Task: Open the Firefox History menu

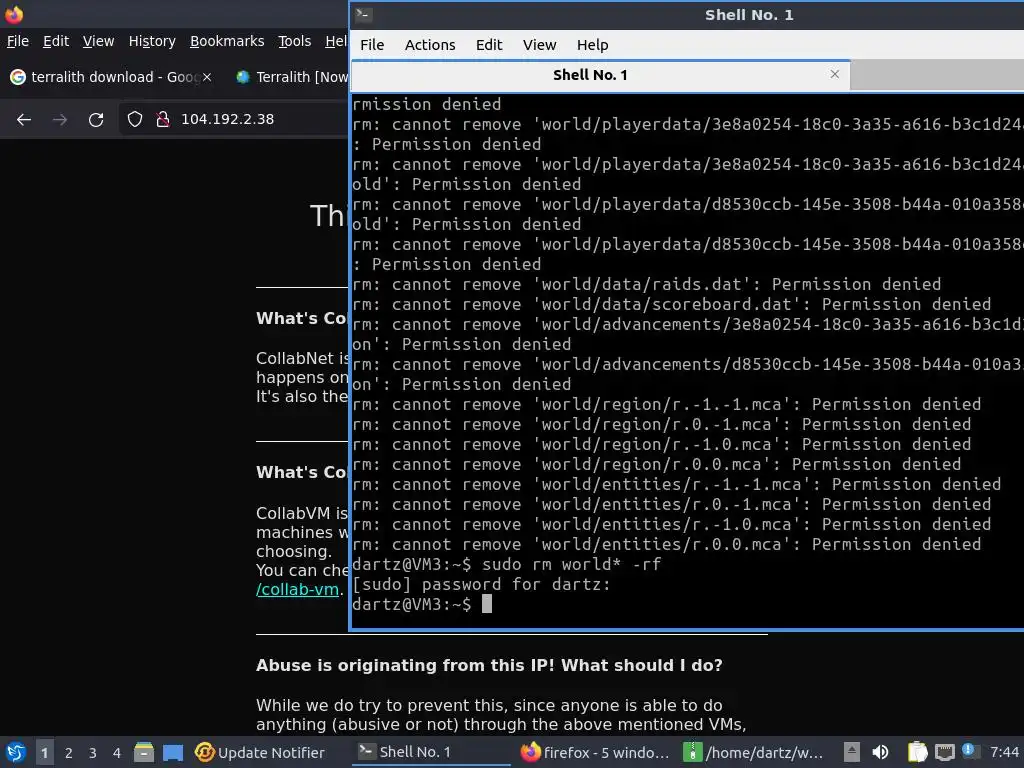Action: coord(152,41)
